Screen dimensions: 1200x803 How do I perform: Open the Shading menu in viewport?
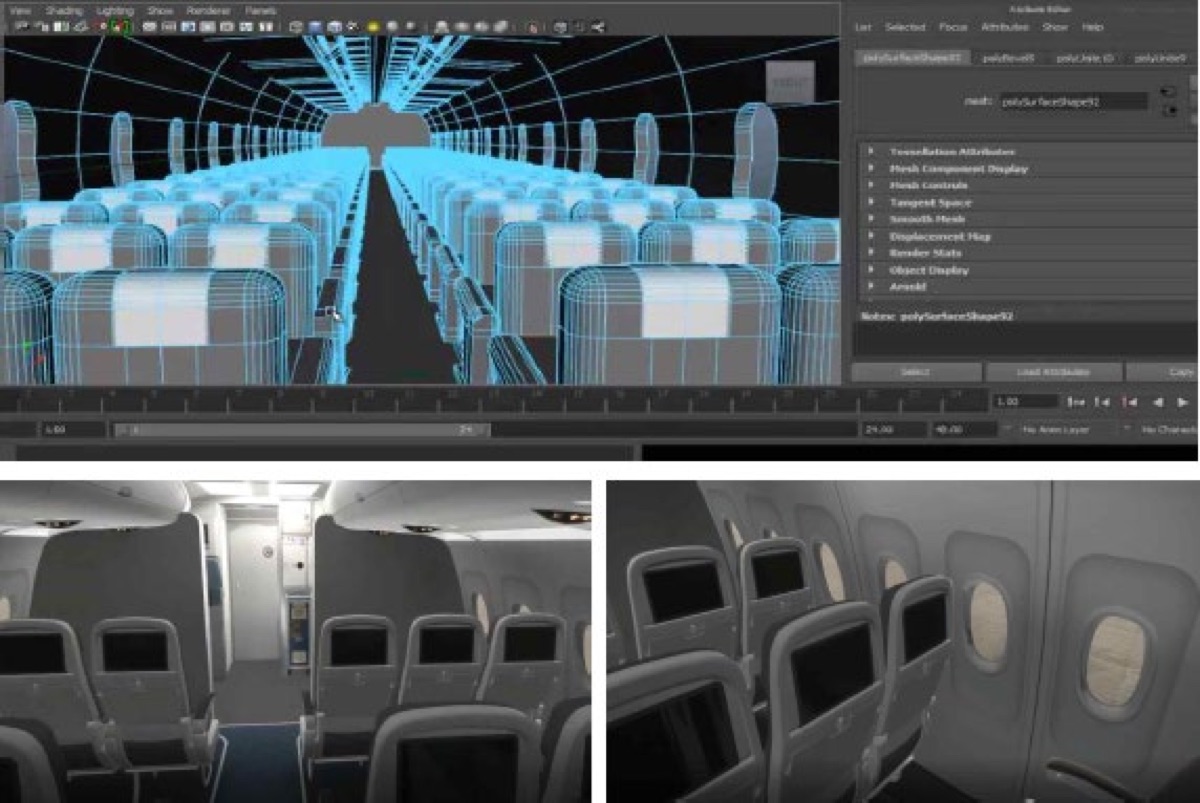(x=64, y=9)
